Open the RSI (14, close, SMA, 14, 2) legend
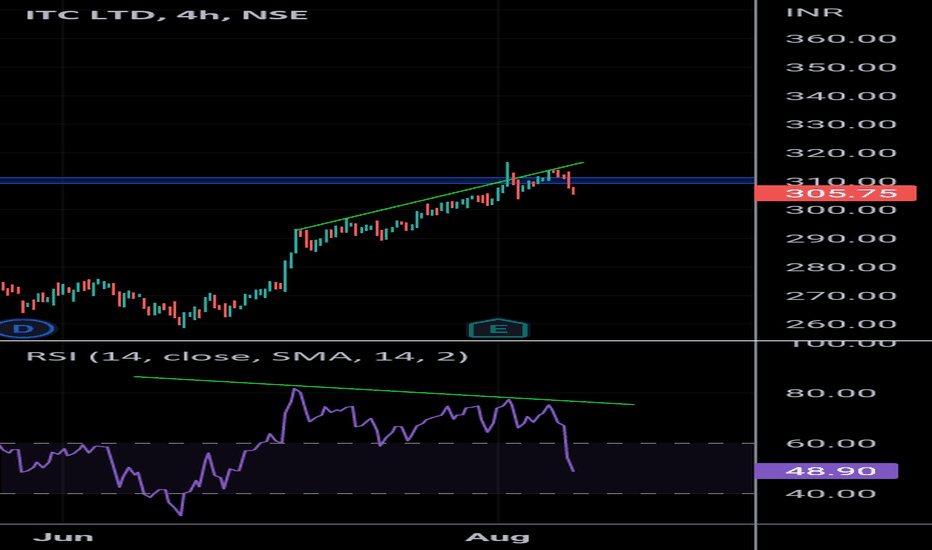The width and height of the screenshot is (932, 550). [247, 356]
